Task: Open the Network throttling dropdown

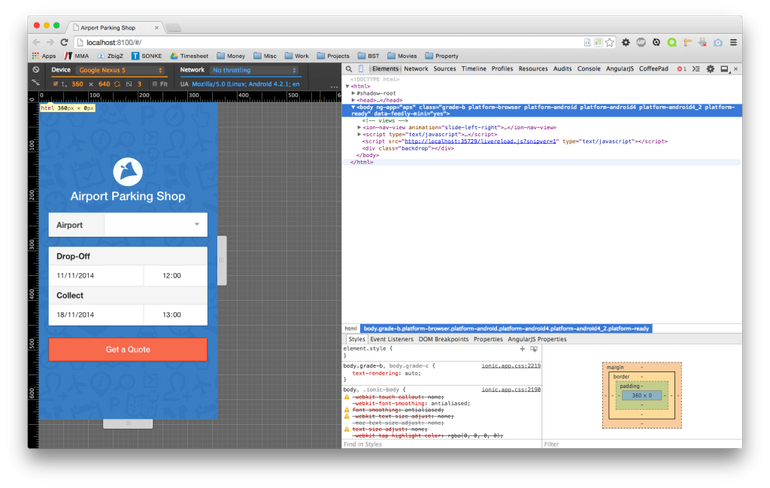Action: [254, 70]
